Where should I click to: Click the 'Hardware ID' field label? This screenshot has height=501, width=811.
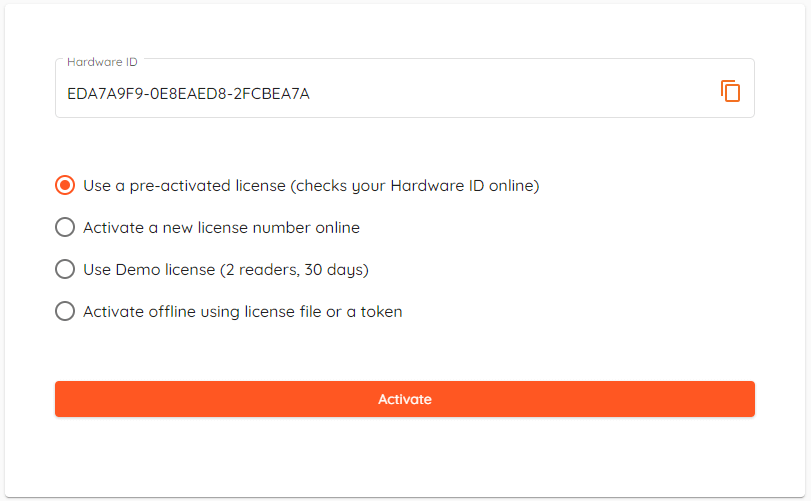102,62
